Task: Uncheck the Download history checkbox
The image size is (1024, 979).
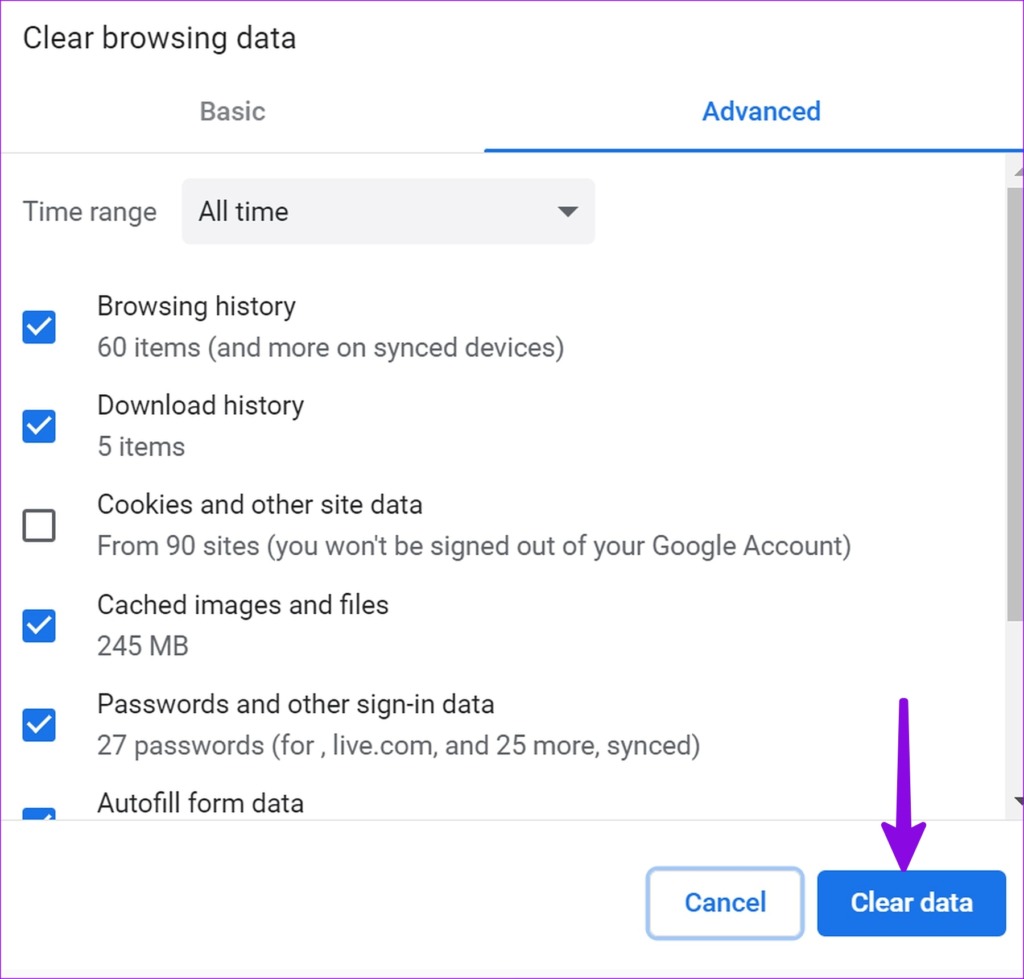Action: [x=38, y=426]
